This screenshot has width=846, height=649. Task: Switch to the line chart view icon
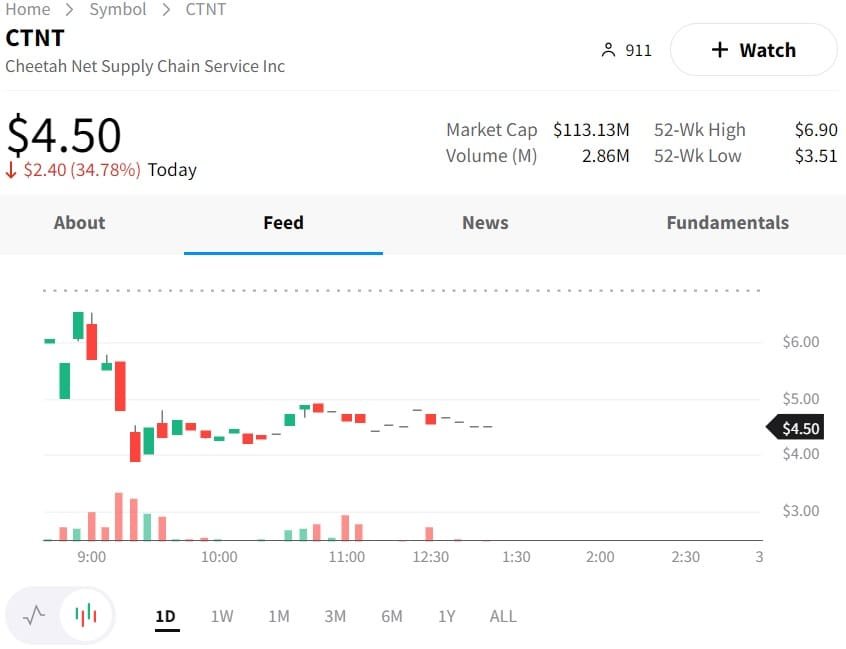(x=35, y=615)
